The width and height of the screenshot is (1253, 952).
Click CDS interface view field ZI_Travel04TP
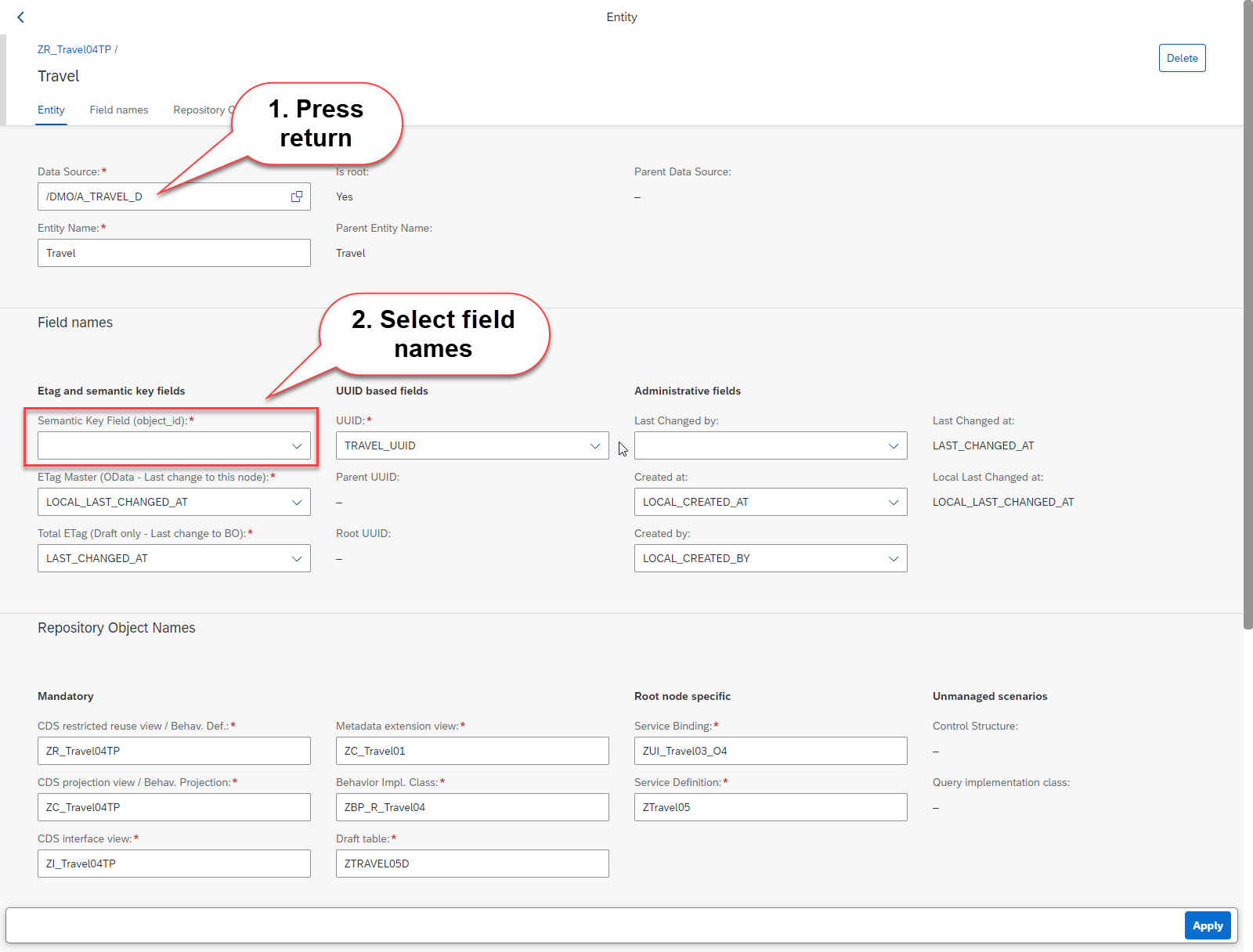tap(174, 864)
